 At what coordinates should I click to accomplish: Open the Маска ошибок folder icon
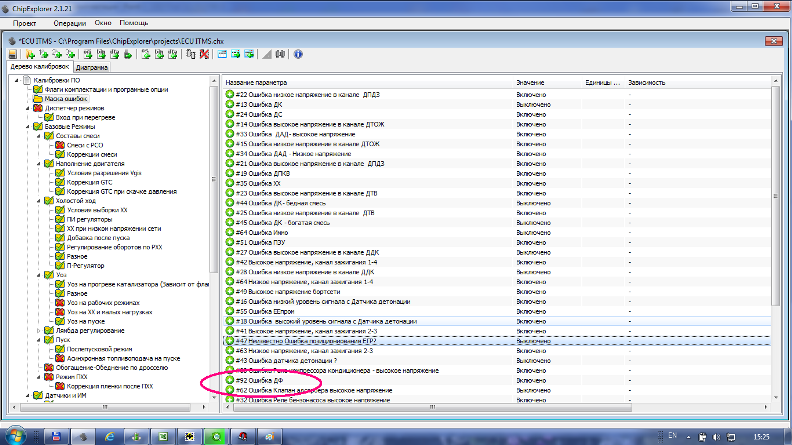(37, 97)
